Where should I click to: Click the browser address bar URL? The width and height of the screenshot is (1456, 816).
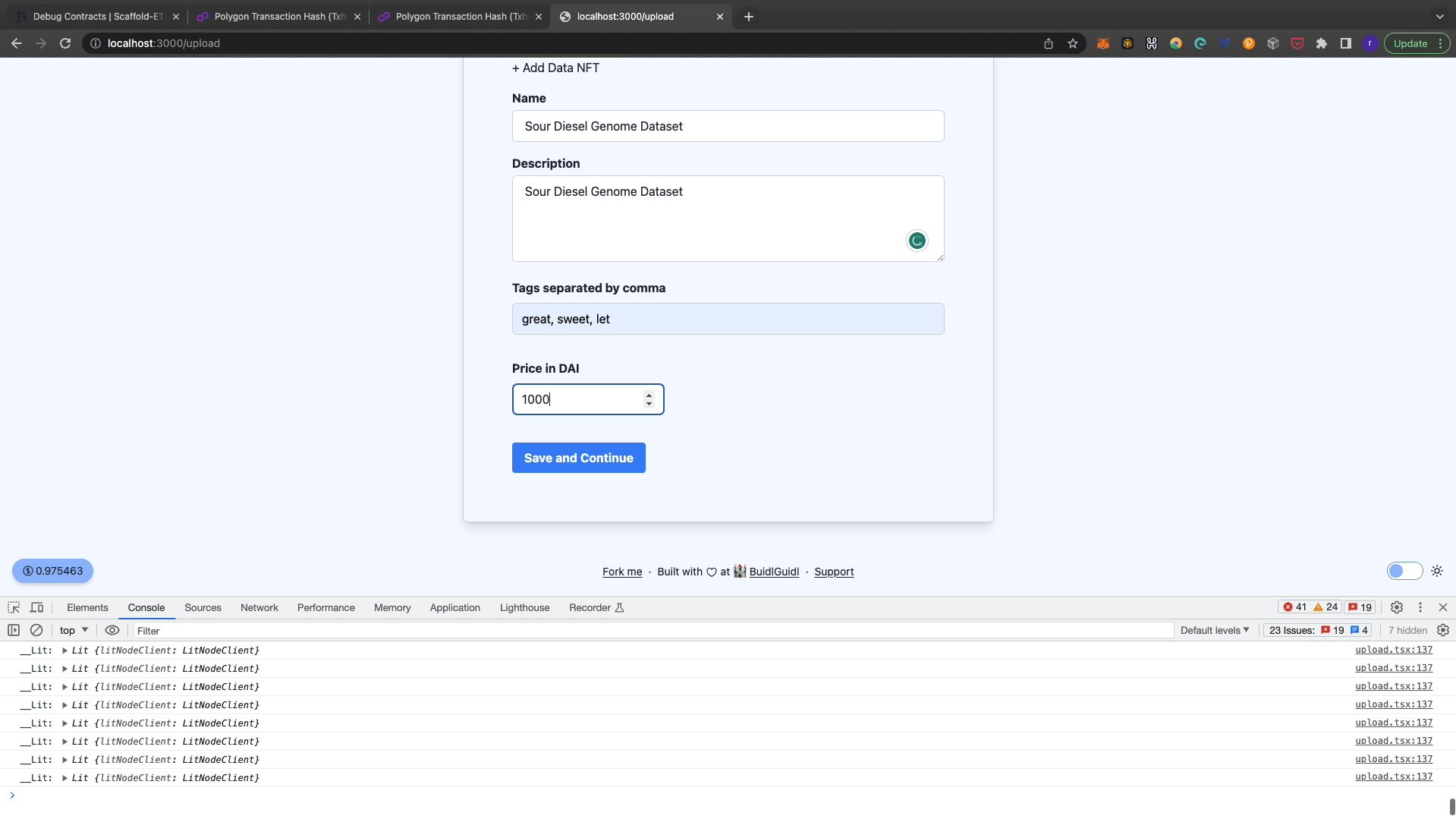(164, 43)
